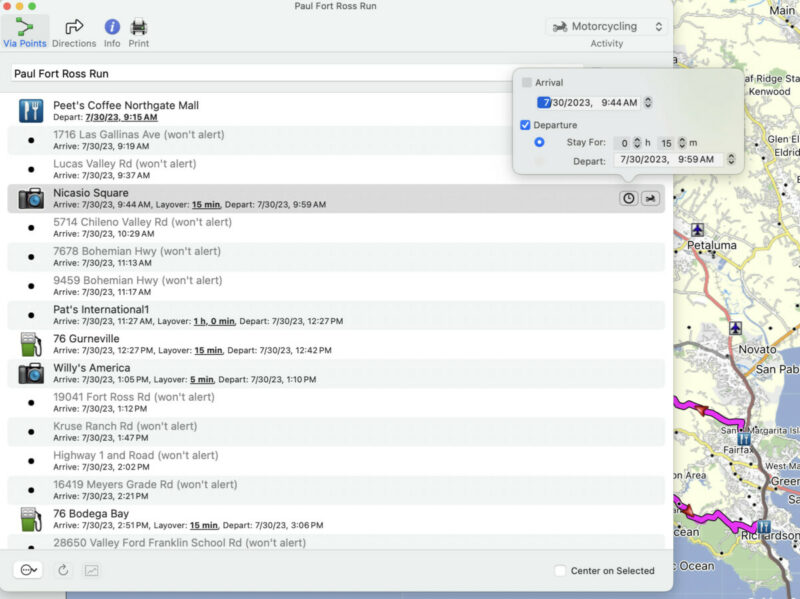Select the Stay For radio button
This screenshot has width=800, height=599.
(540, 143)
